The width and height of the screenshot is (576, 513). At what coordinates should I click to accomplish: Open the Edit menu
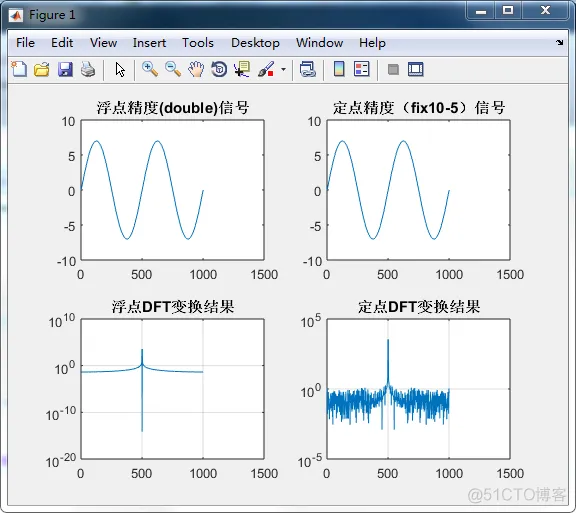[x=62, y=43]
